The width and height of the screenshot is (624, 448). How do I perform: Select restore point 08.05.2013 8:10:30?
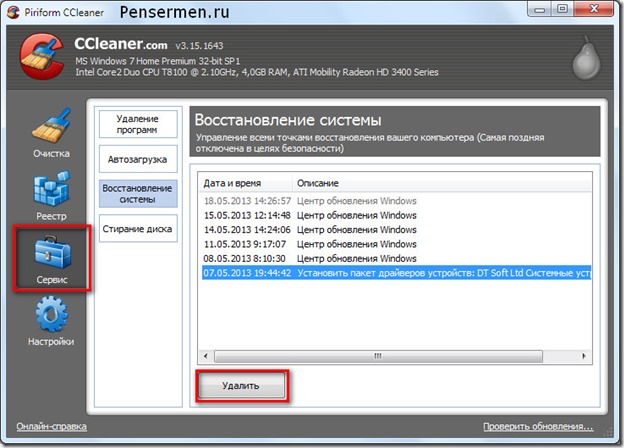point(396,258)
